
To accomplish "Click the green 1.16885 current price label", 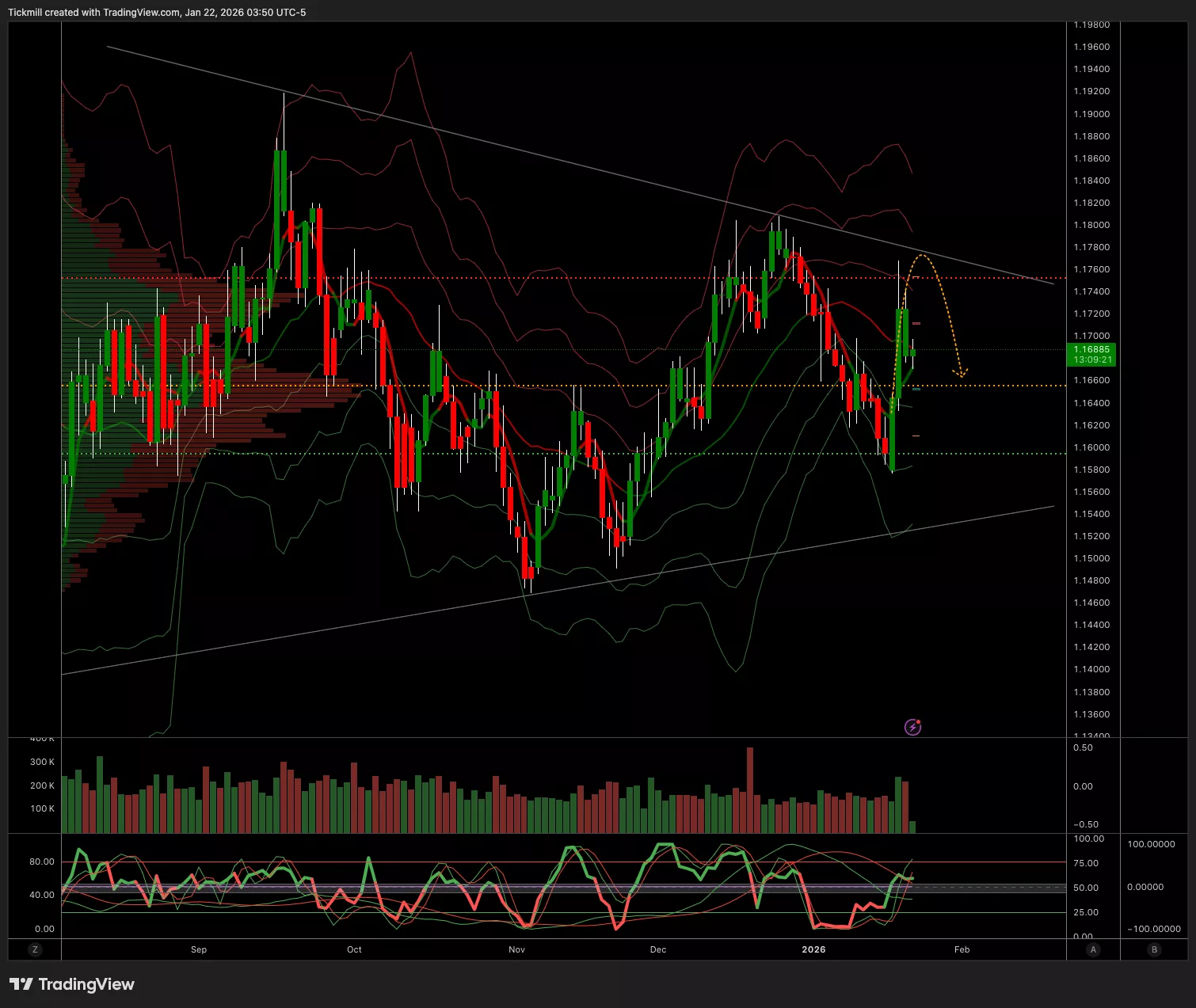I will (x=1091, y=354).
